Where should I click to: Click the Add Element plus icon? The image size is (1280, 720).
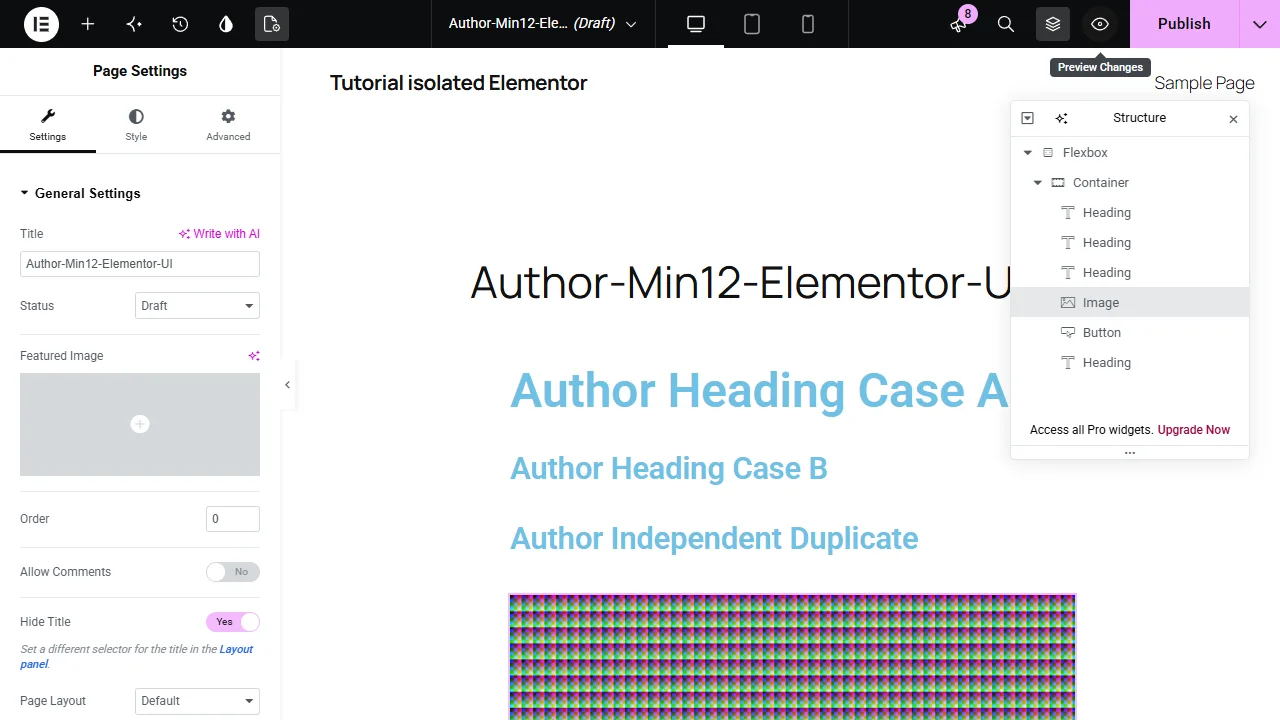88,24
